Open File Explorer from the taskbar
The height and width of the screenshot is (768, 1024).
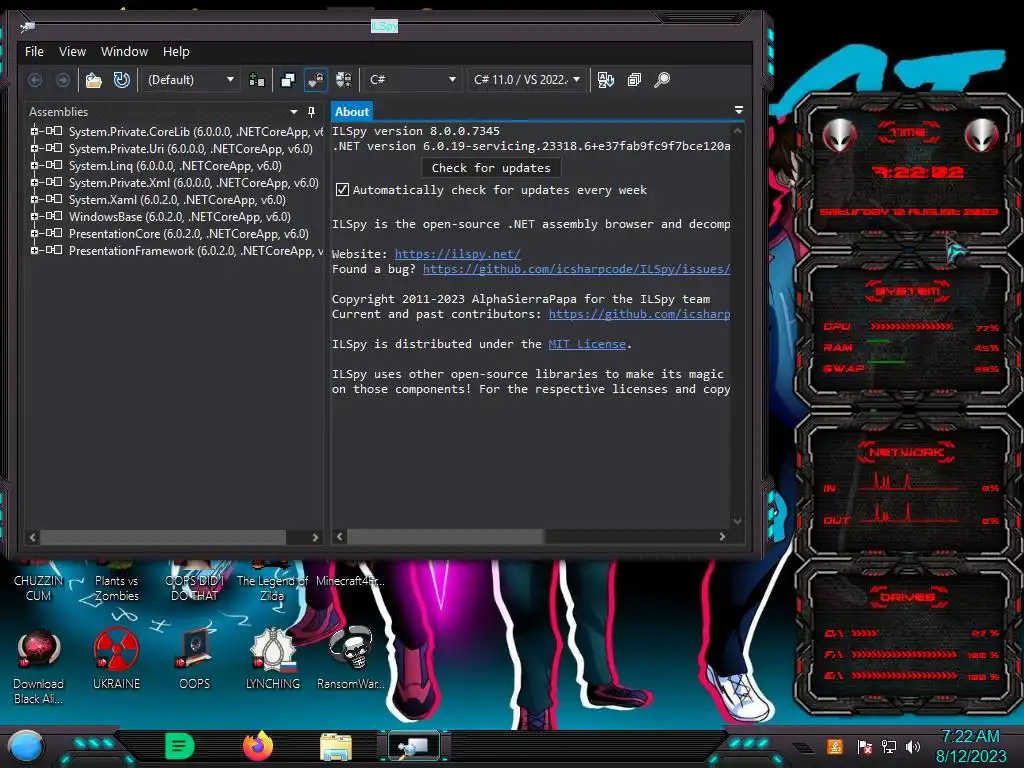pos(336,747)
